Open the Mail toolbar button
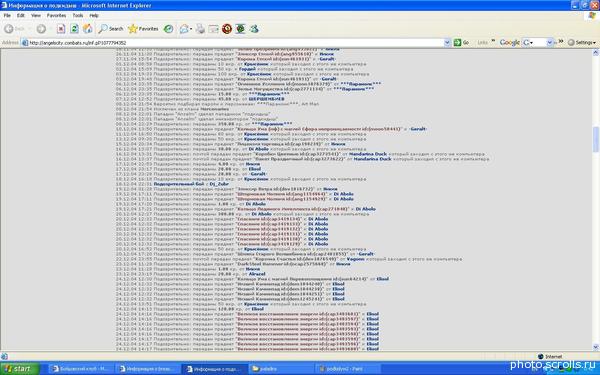This screenshot has height=375, width=600. coord(184,29)
